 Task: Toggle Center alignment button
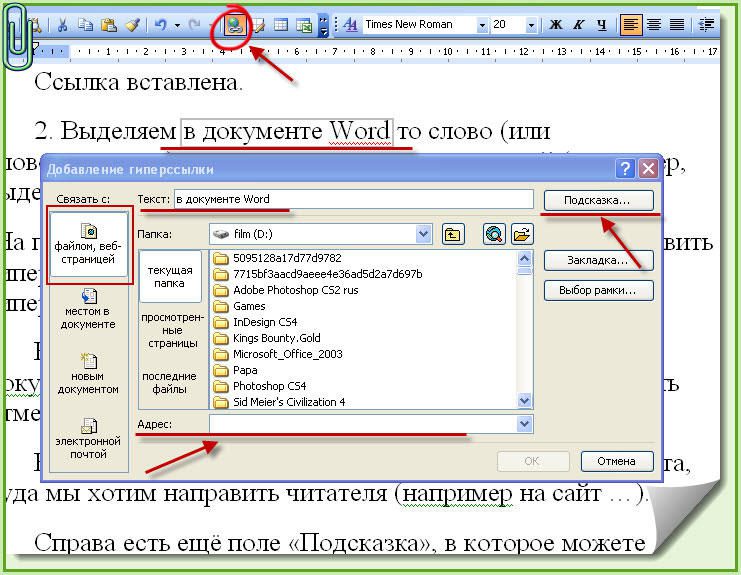[654, 25]
